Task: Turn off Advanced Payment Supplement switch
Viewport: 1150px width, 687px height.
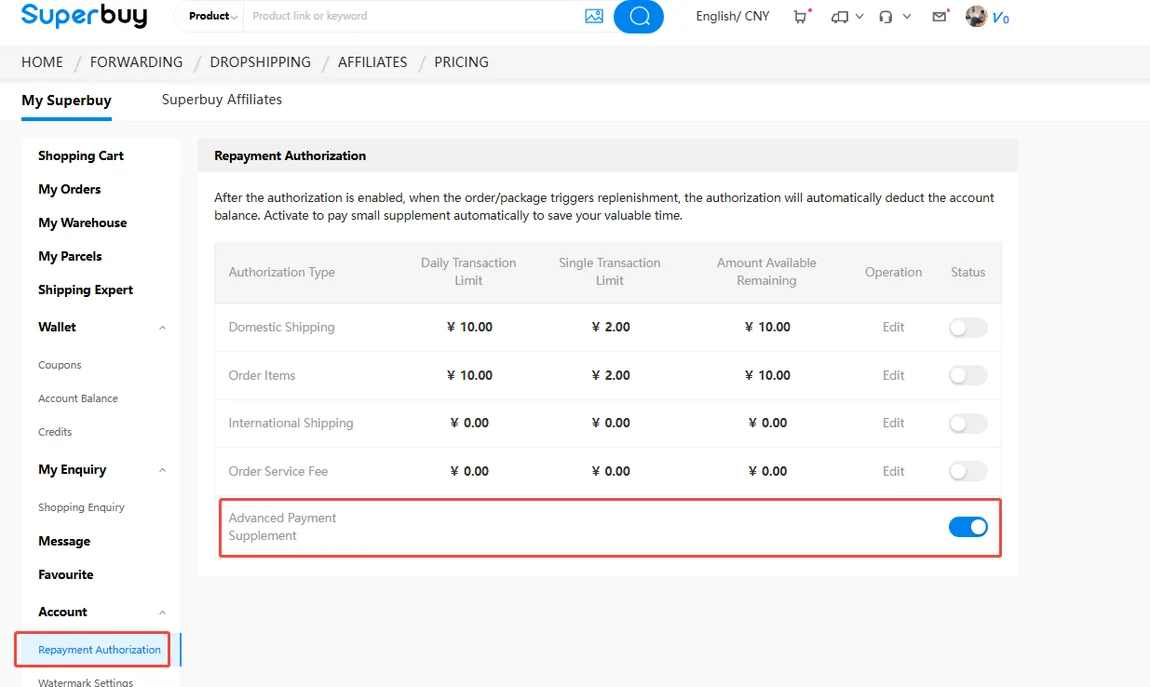Action: [968, 526]
